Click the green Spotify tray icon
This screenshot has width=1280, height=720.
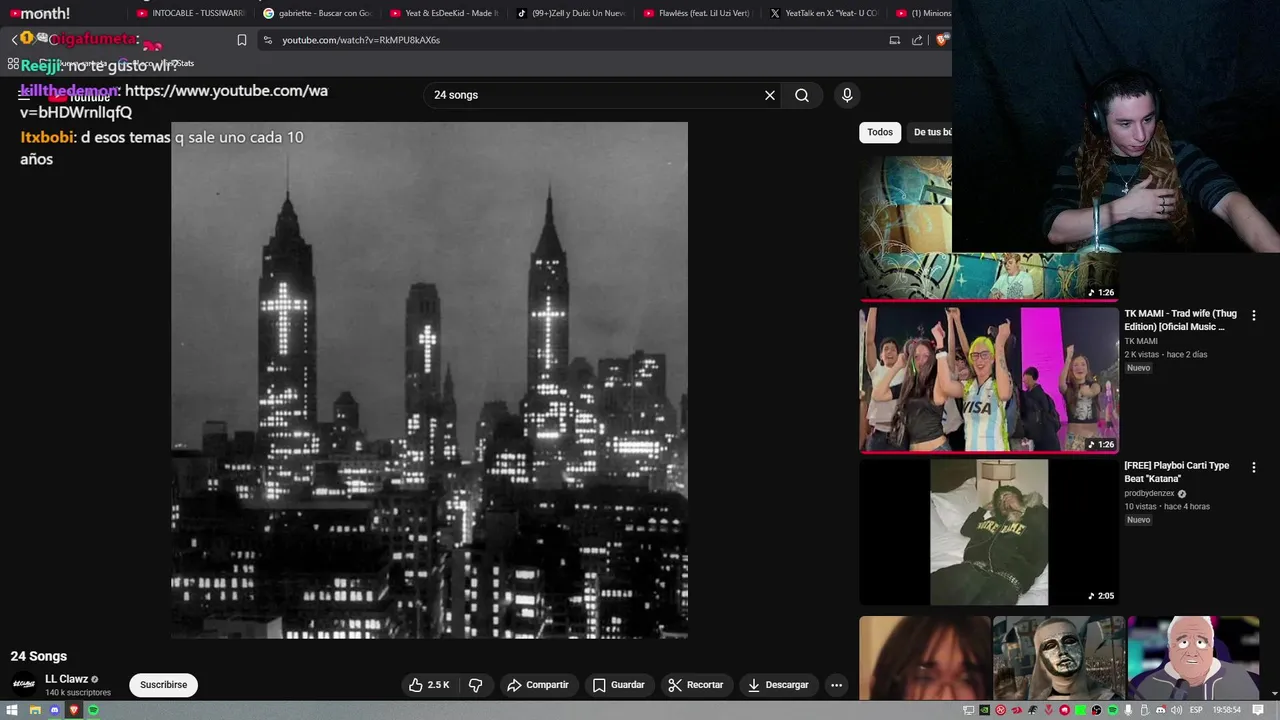tap(1112, 710)
